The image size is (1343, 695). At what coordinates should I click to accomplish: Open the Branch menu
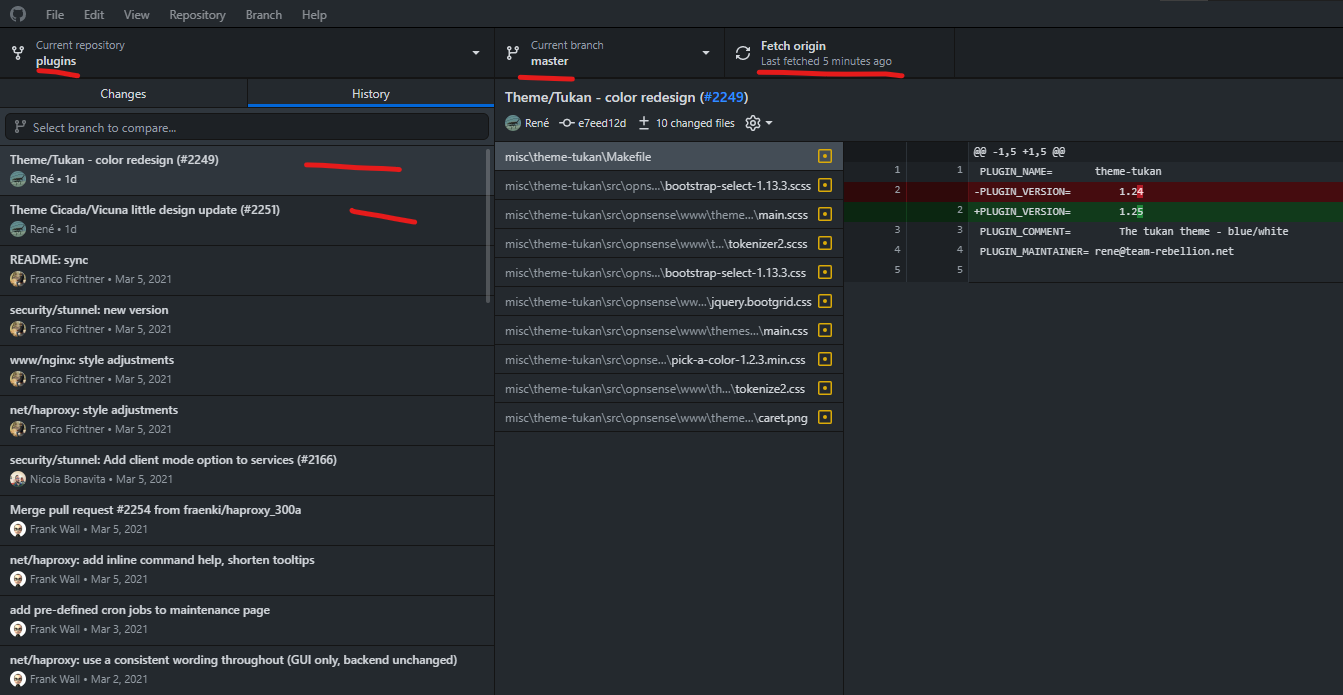[x=263, y=15]
